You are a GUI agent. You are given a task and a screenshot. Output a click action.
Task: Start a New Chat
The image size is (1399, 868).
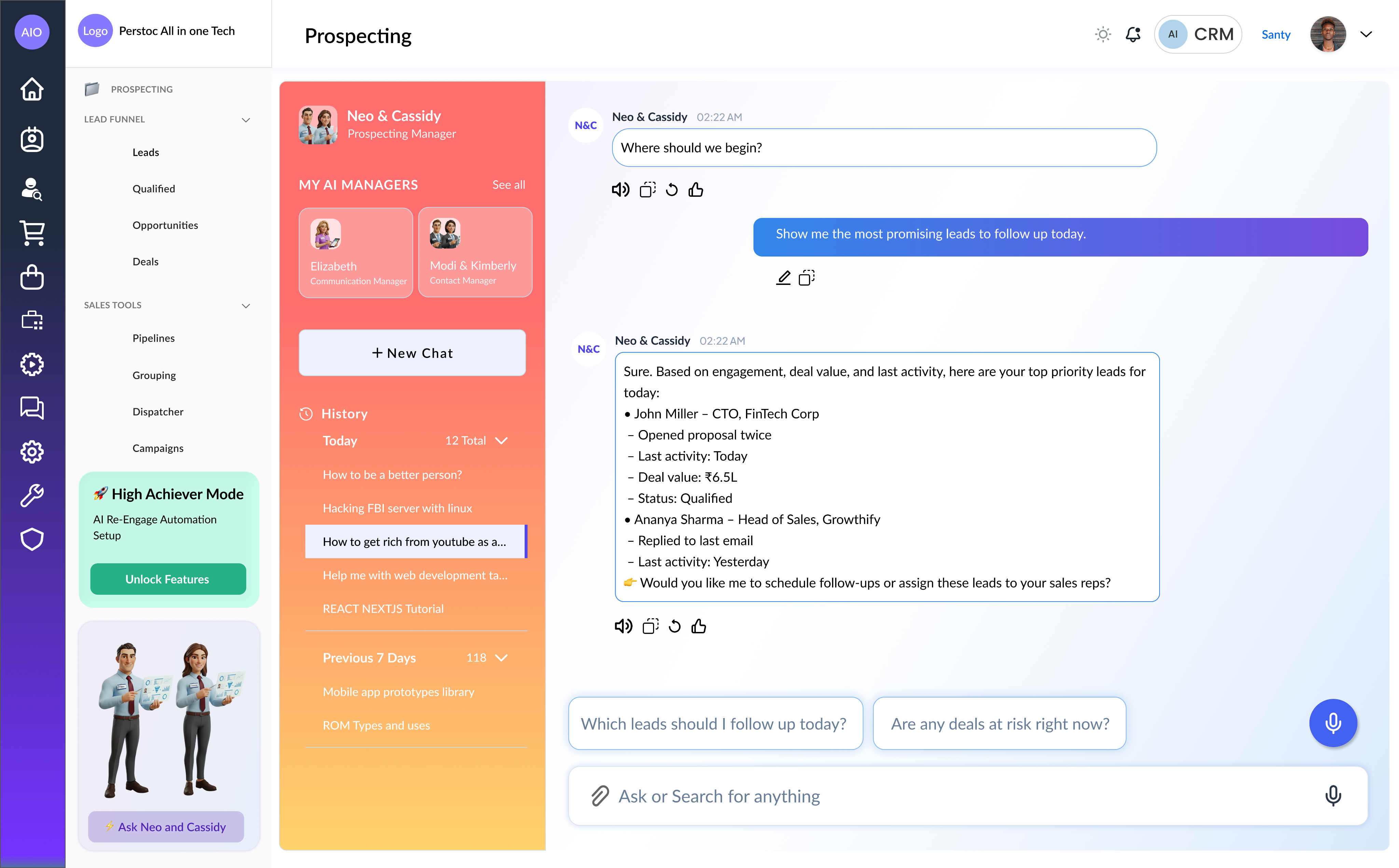[x=412, y=353]
